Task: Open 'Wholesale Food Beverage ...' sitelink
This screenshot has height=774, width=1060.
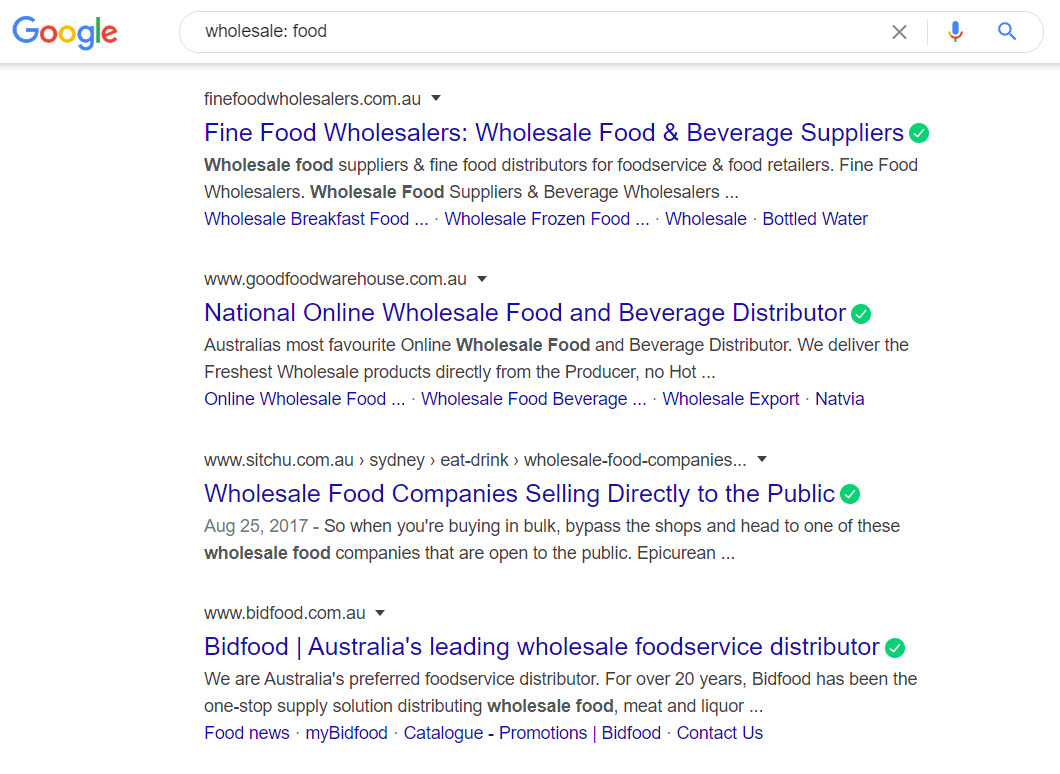Action: click(x=533, y=399)
